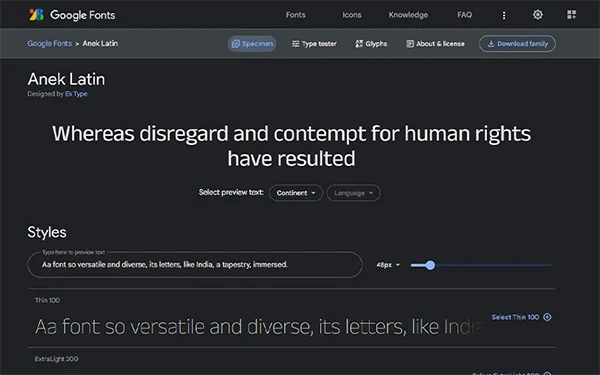The width and height of the screenshot is (600, 375).
Task: Click the Thin 100 style label
Action: [47, 300]
